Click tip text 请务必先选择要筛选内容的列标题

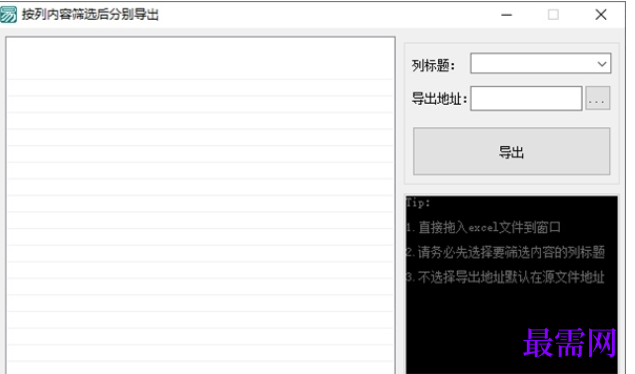pos(511,252)
